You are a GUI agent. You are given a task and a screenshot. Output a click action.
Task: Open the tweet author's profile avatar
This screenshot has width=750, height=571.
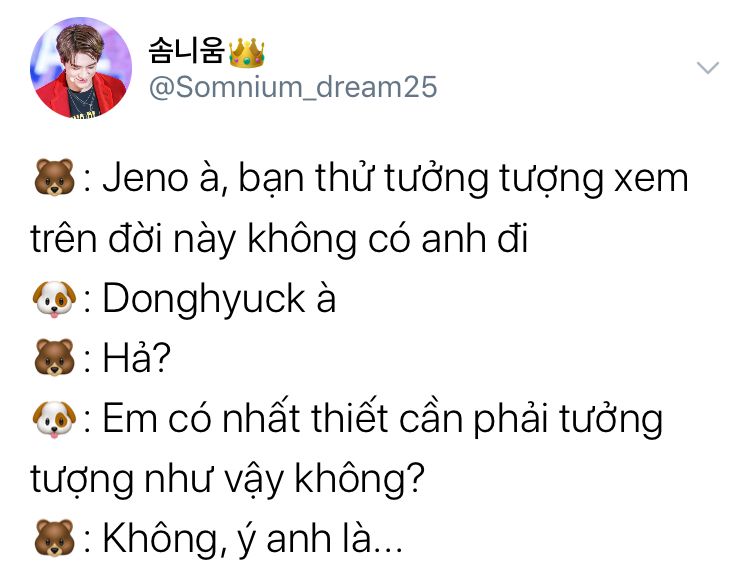pyautogui.click(x=80, y=67)
